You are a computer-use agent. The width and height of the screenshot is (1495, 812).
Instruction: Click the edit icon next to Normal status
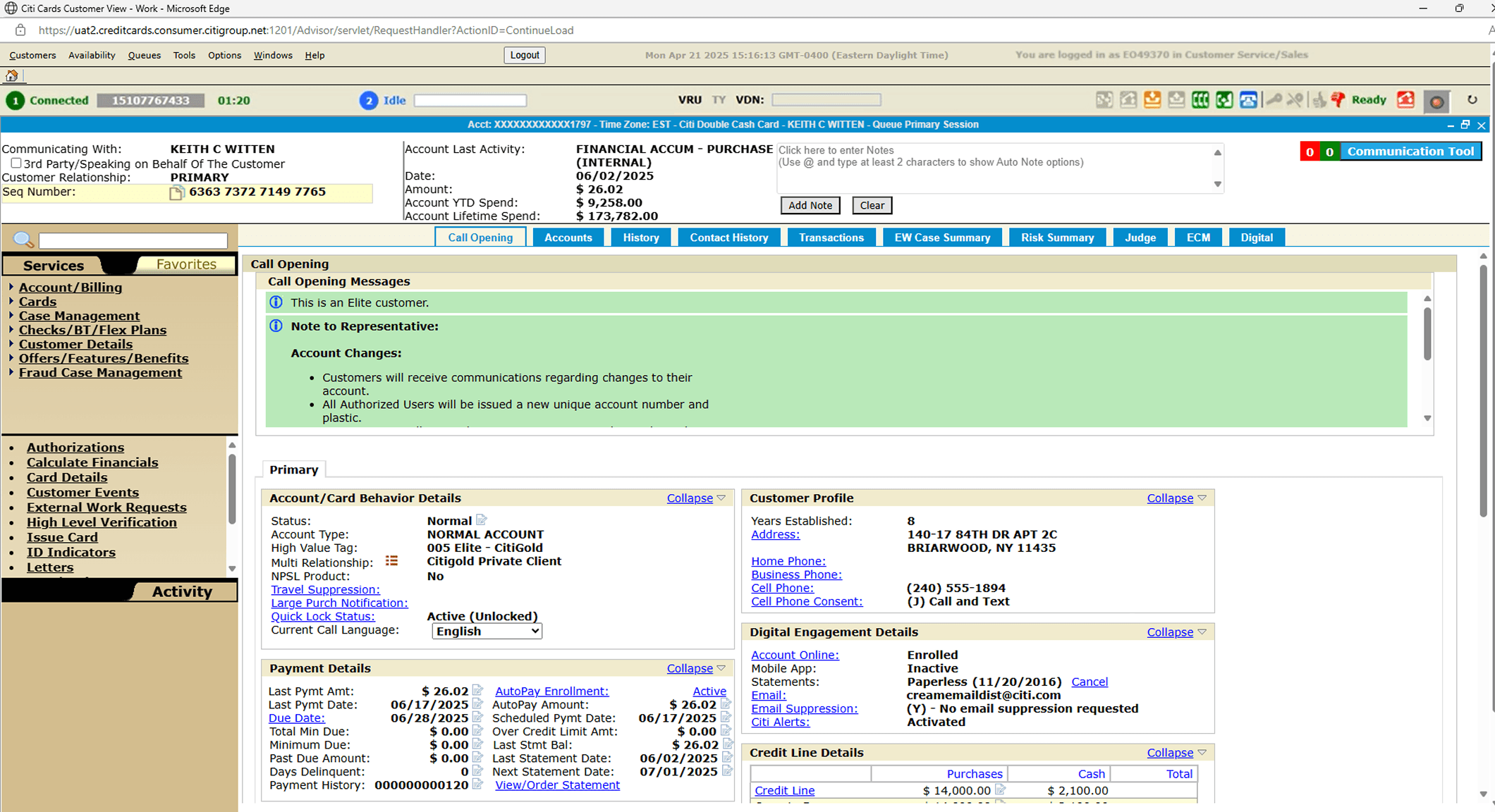pos(482,520)
